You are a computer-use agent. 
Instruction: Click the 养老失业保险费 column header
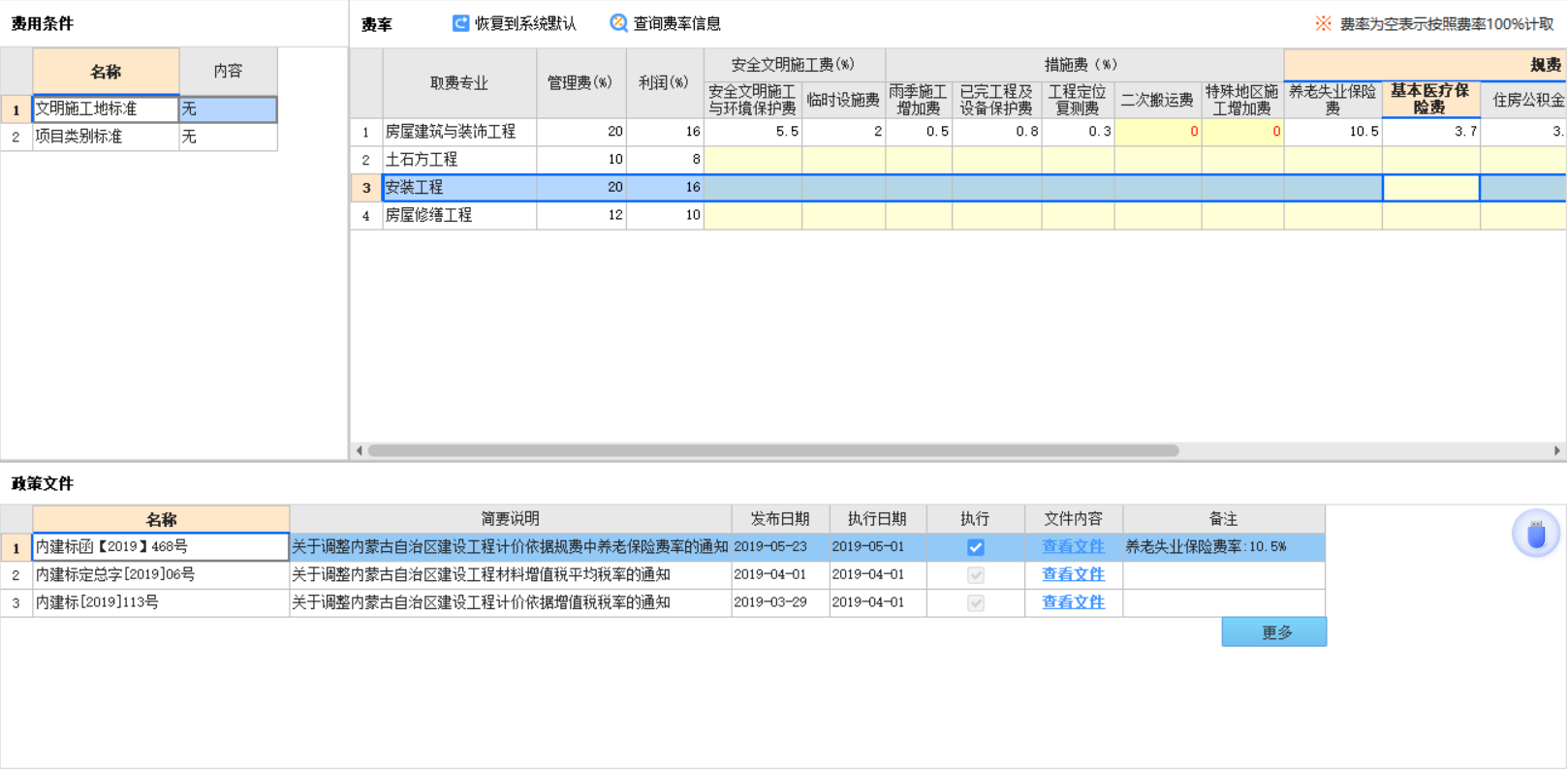click(x=1333, y=100)
